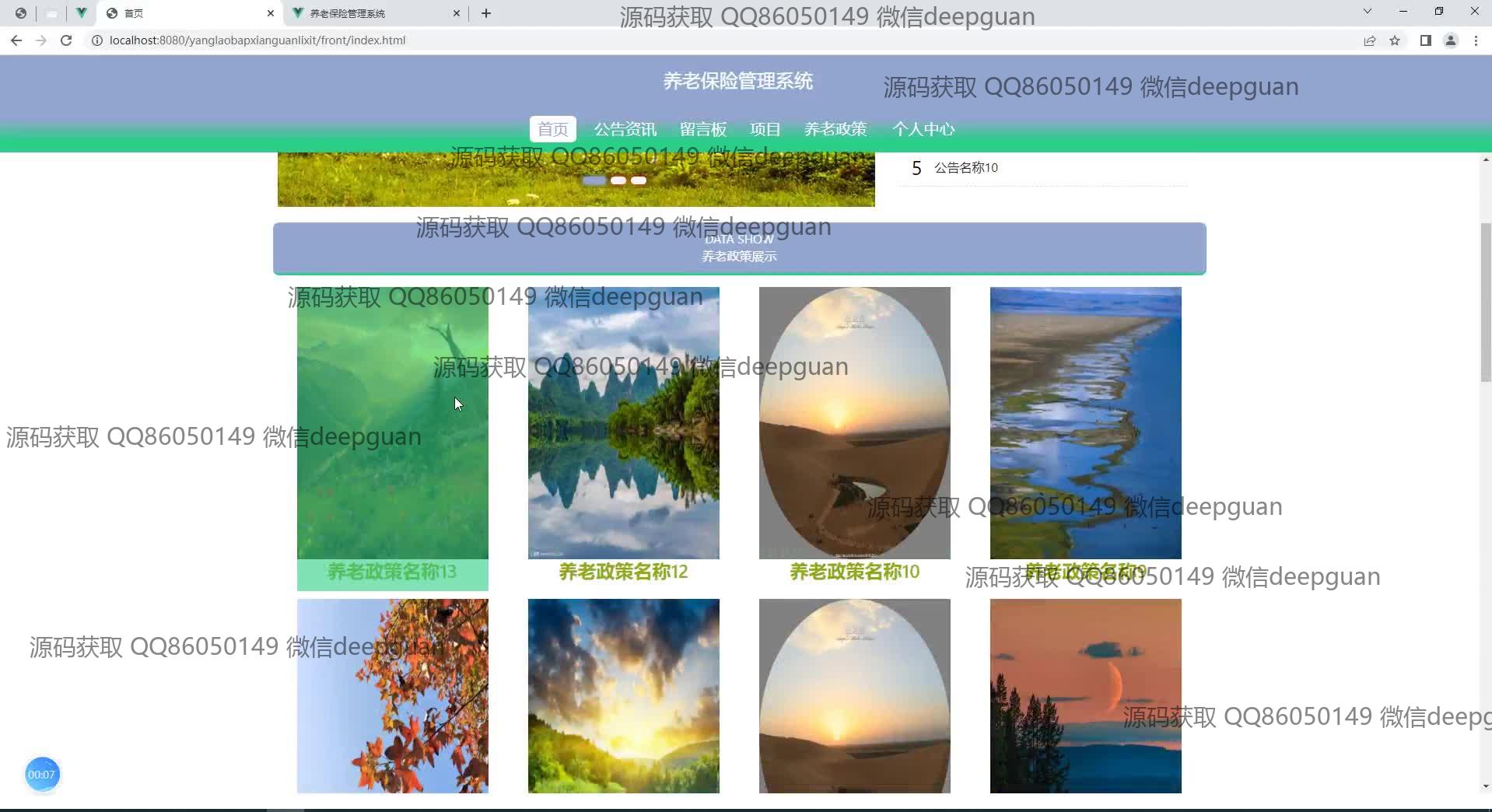The height and width of the screenshot is (812, 1492).
Task: Open the 公告名称10 announcement link
Action: click(x=965, y=168)
